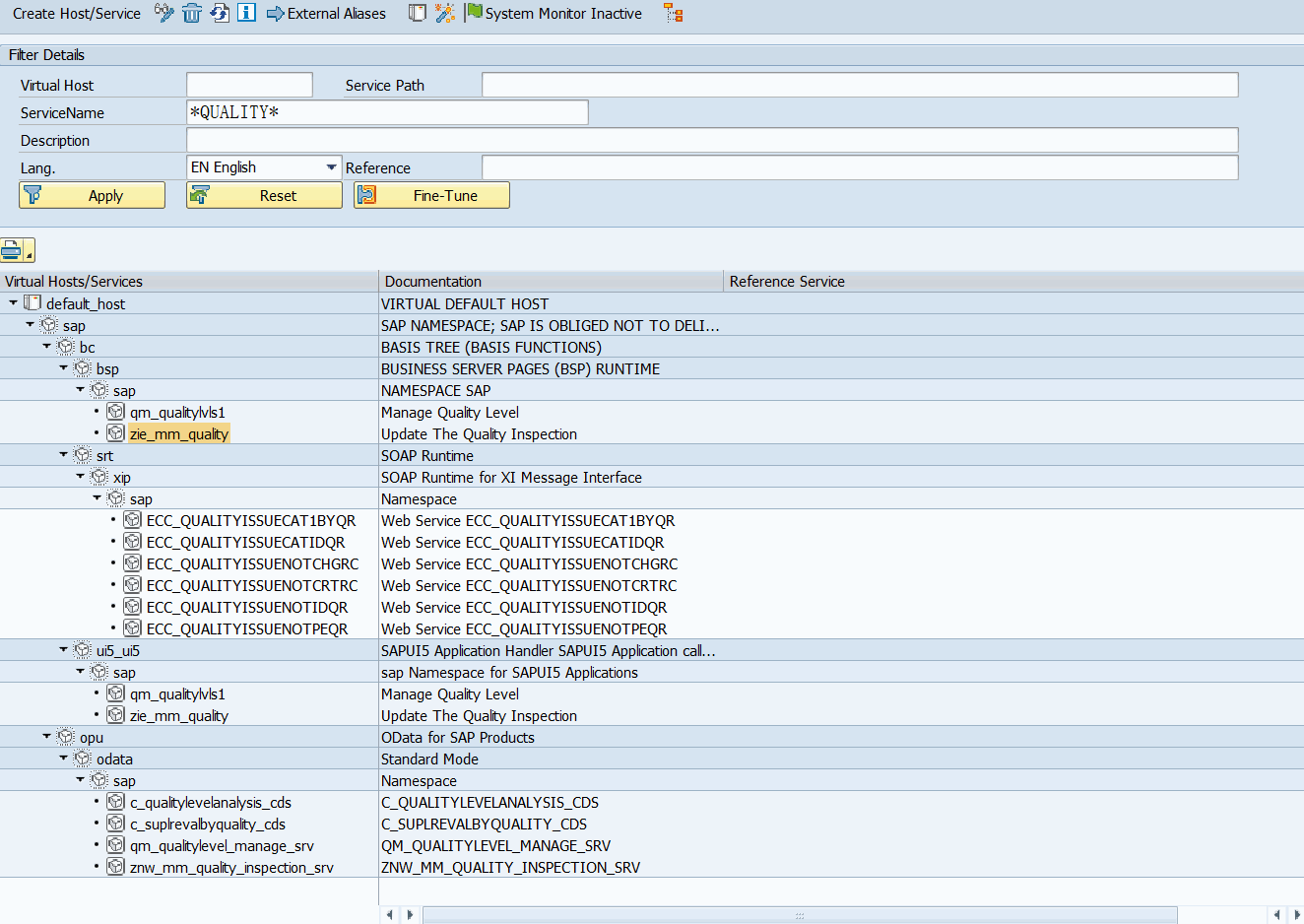This screenshot has width=1304, height=924.
Task: Collapse the bc node
Action: coord(46,346)
